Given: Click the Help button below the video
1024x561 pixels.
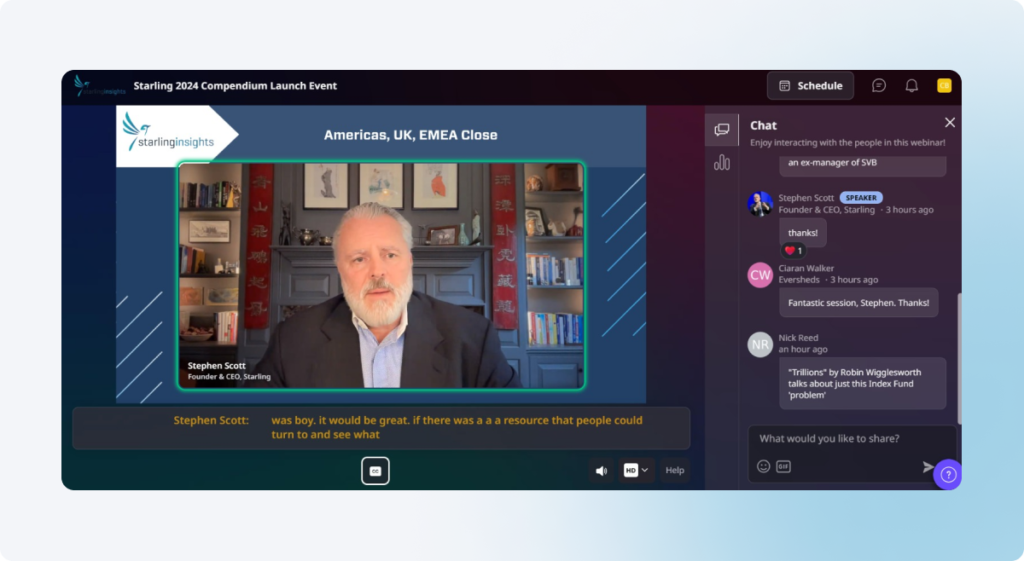Looking at the screenshot, I should coord(675,470).
